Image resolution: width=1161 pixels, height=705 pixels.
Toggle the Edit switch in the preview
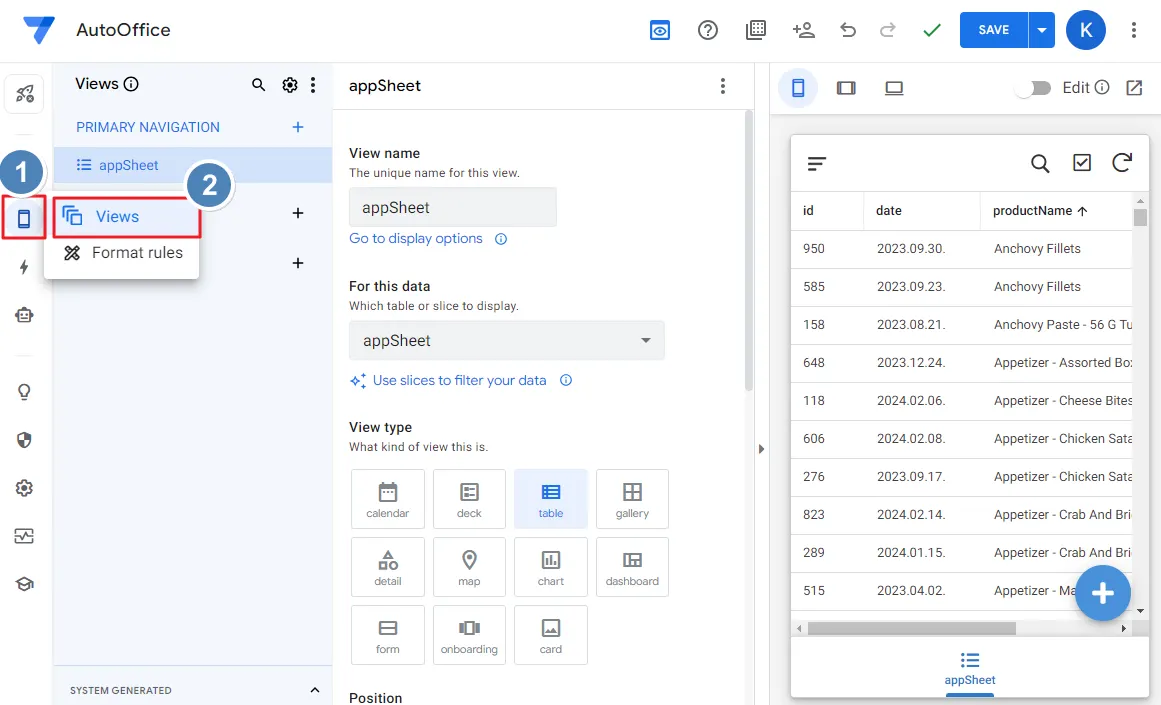(x=1034, y=88)
